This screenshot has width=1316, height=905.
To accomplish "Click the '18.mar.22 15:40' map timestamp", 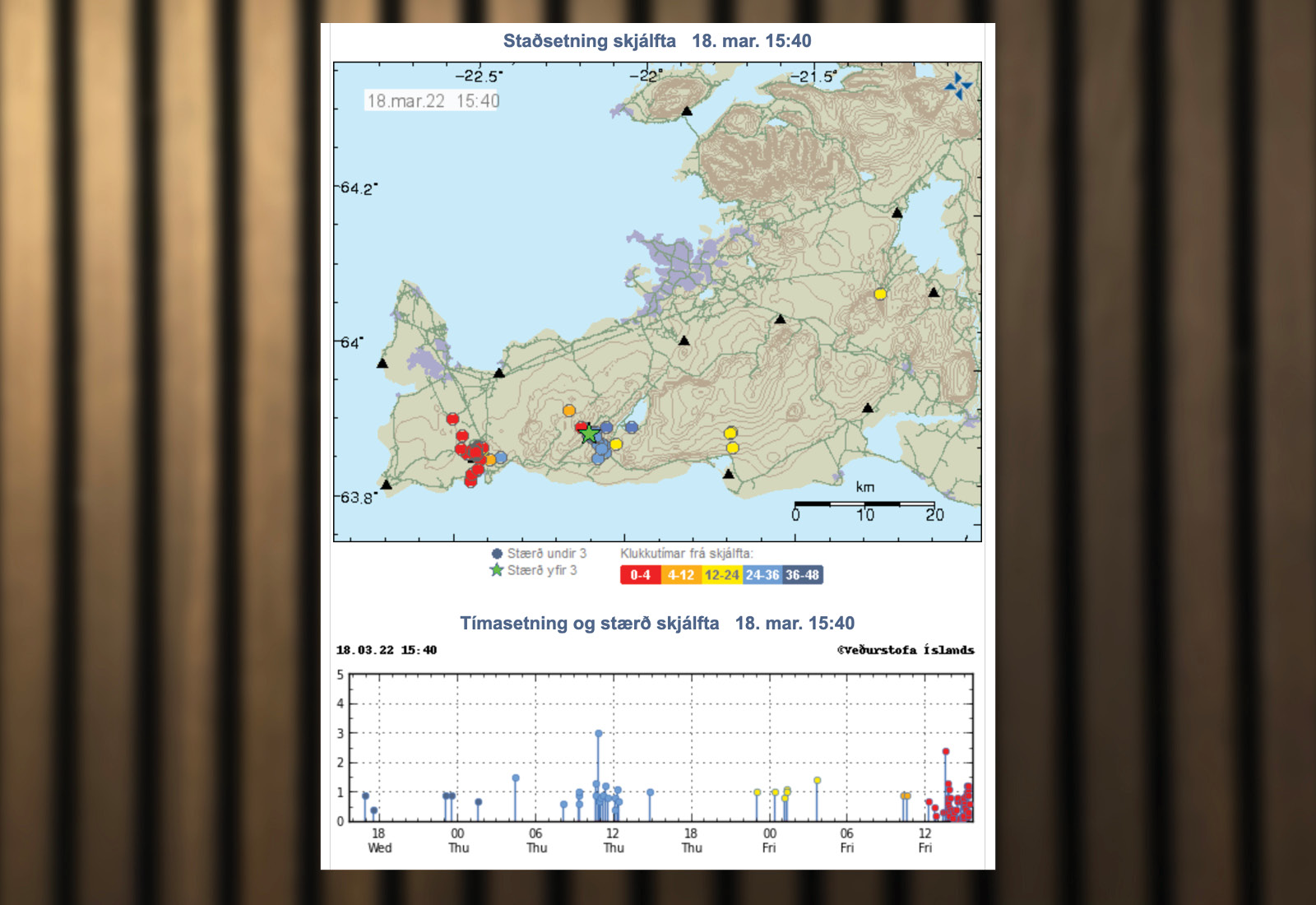I will click(433, 100).
